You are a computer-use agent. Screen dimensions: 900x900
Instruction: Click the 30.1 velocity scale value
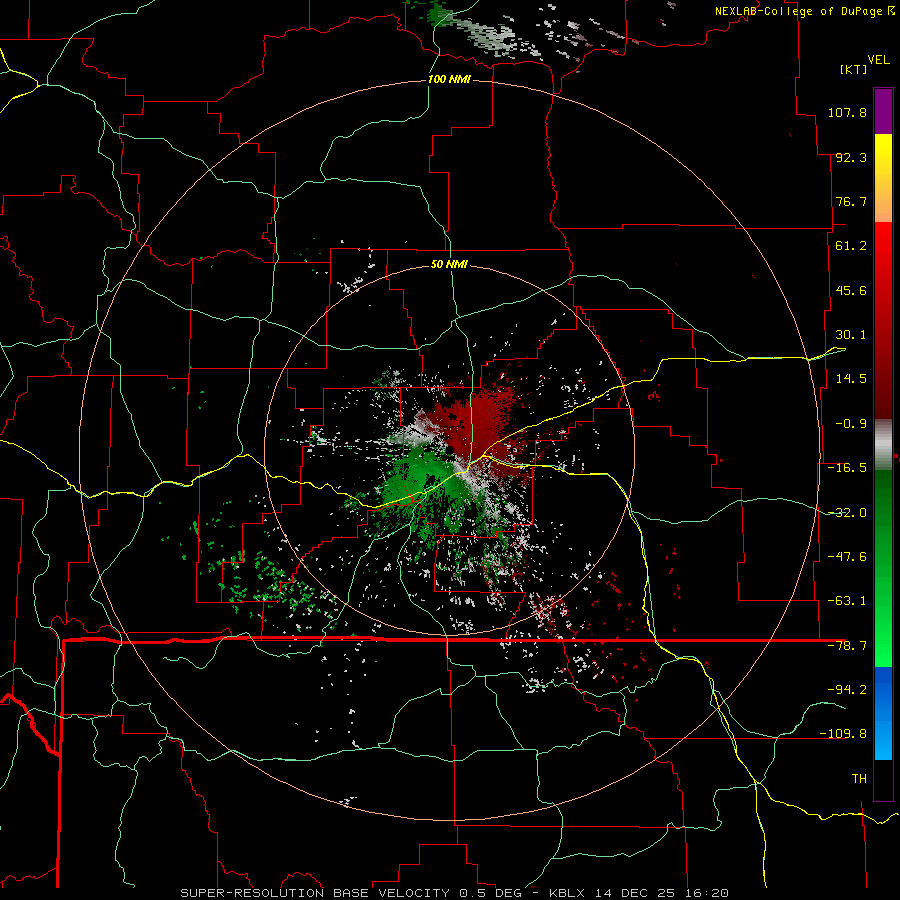851,335
